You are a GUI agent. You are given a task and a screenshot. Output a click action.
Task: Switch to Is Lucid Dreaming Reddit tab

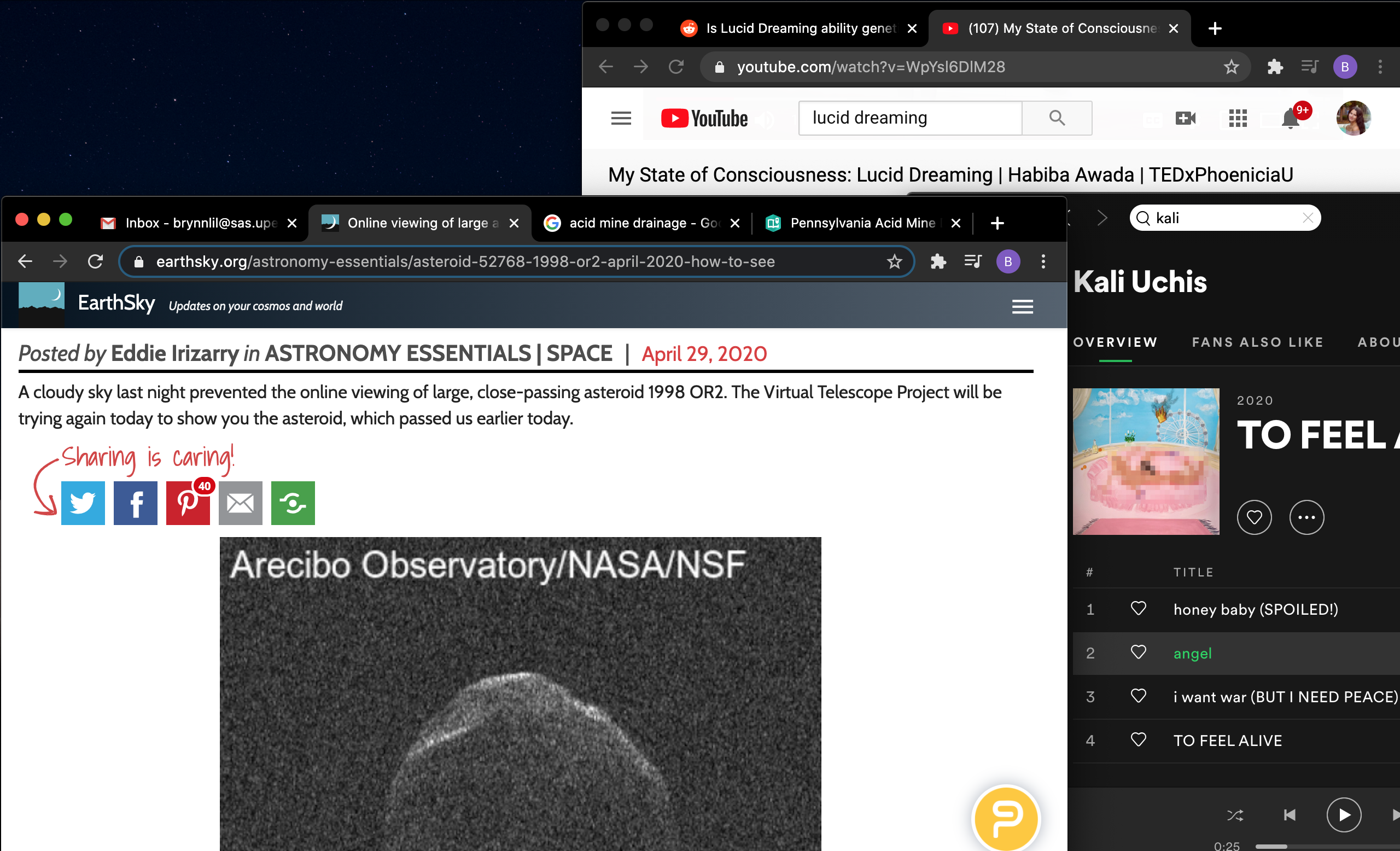click(798, 28)
